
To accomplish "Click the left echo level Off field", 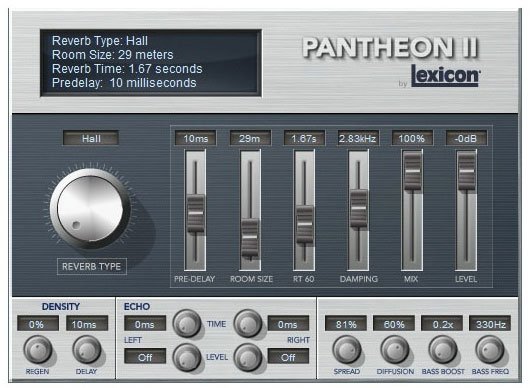I will (x=145, y=357).
